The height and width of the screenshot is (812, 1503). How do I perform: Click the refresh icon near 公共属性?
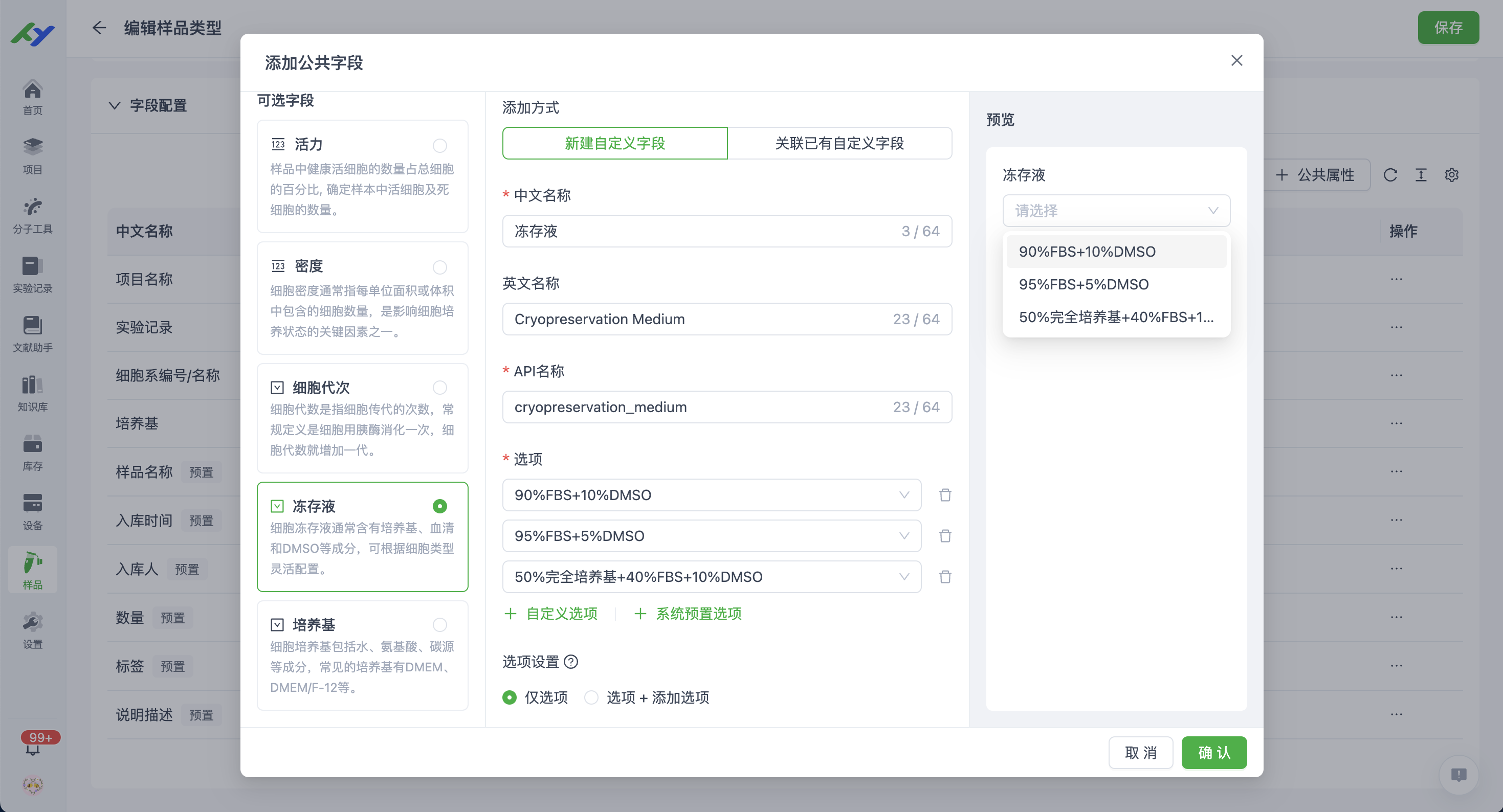[1390, 174]
